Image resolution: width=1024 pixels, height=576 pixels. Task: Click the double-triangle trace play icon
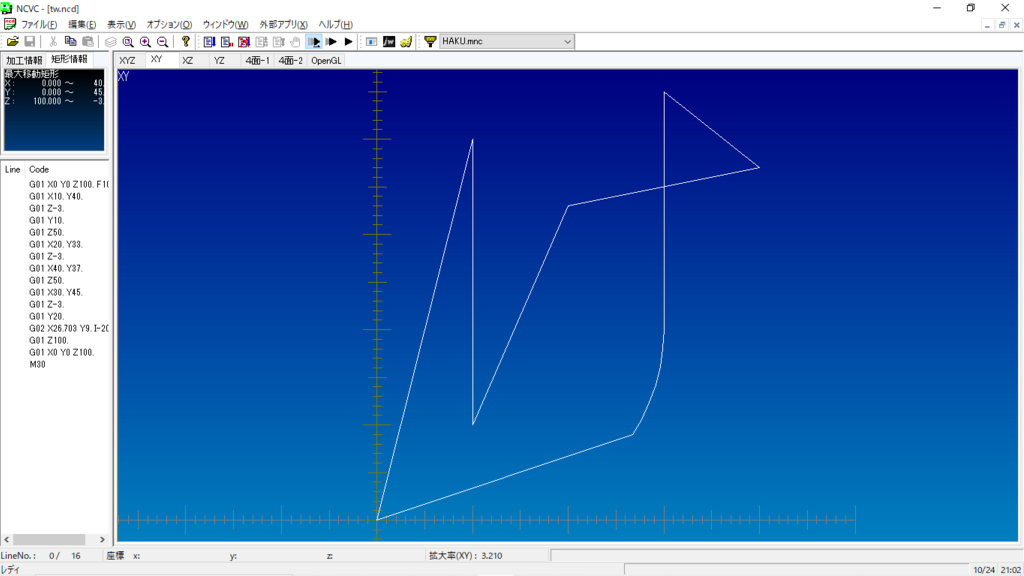331,42
